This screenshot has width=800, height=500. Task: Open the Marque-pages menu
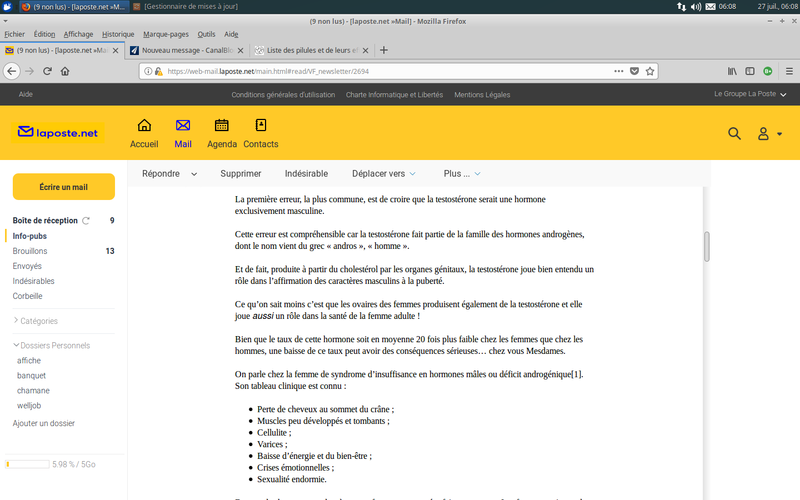point(166,34)
